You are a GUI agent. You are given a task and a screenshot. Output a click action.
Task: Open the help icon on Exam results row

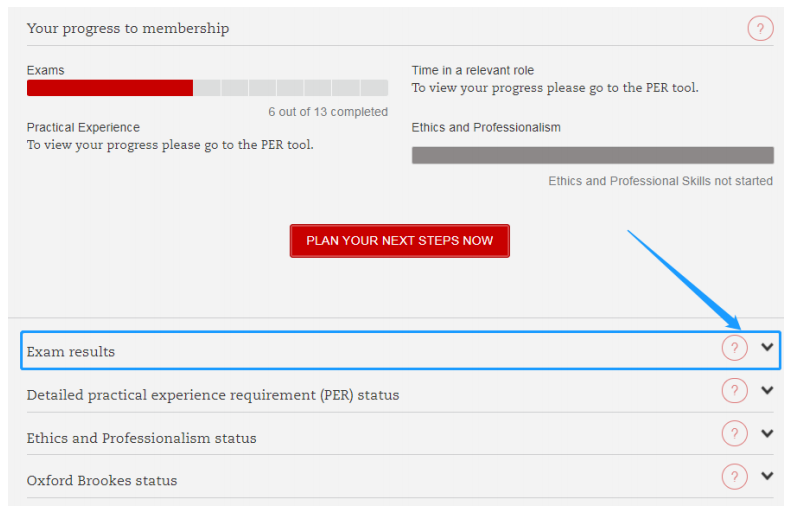(x=734, y=348)
